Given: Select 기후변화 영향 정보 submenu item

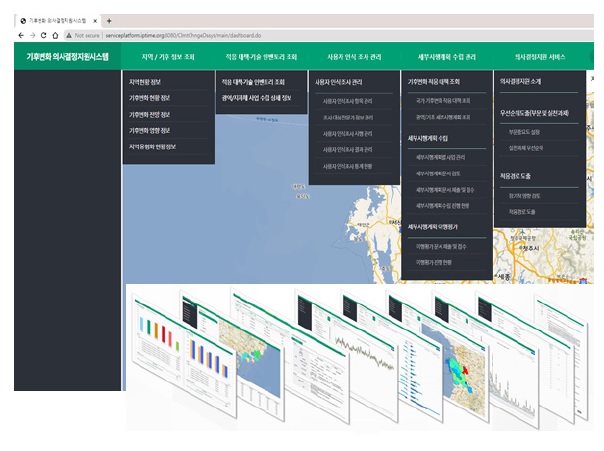Looking at the screenshot, I should [149, 131].
